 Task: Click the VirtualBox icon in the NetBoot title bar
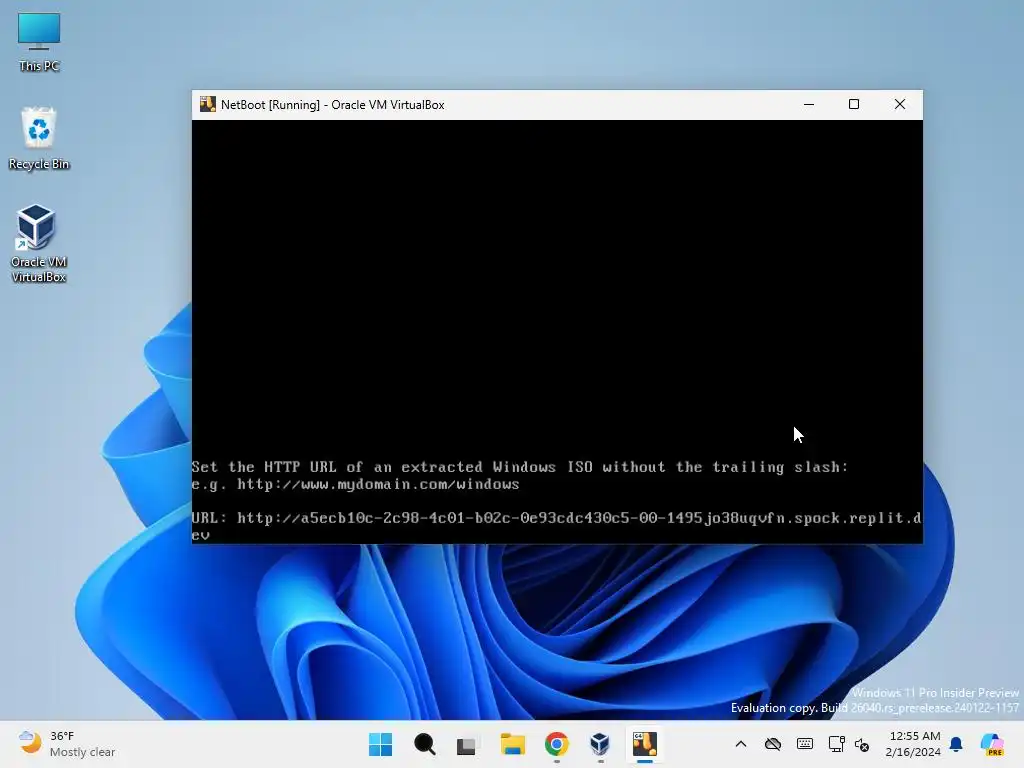pyautogui.click(x=208, y=104)
